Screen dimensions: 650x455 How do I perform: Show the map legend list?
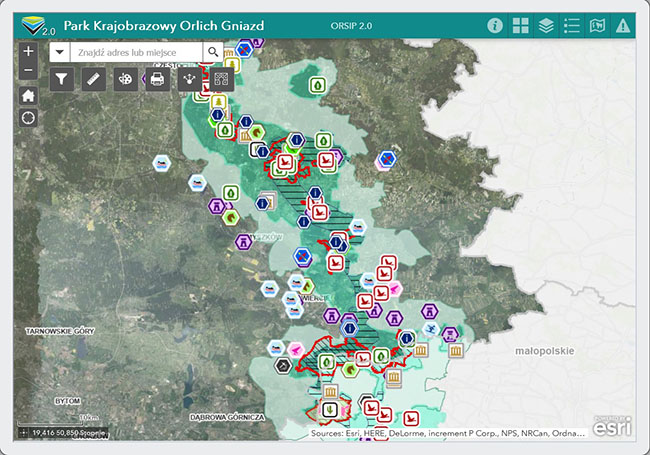tap(572, 25)
